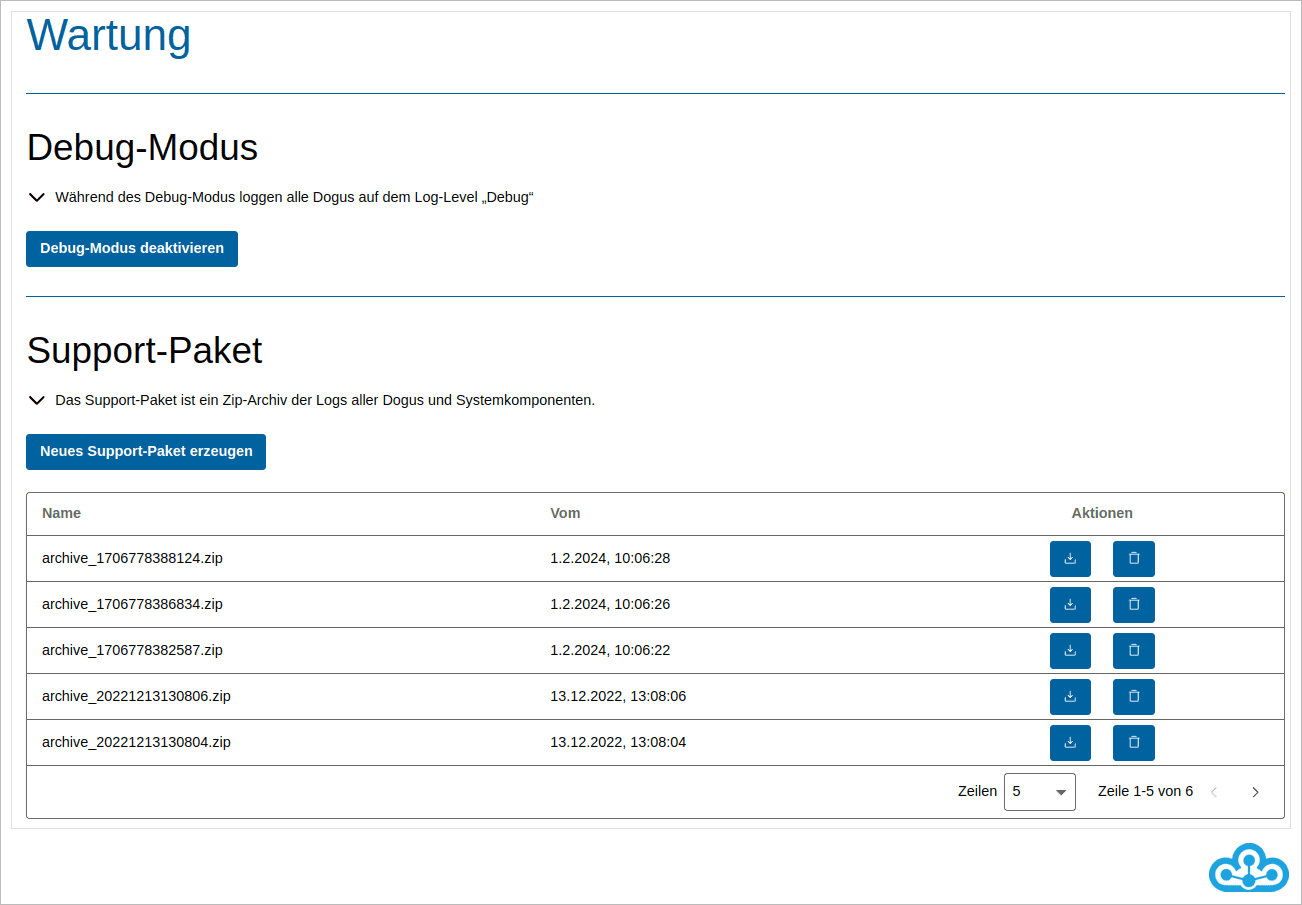Click the Vom column header
The image size is (1302, 905).
pyautogui.click(x=565, y=513)
